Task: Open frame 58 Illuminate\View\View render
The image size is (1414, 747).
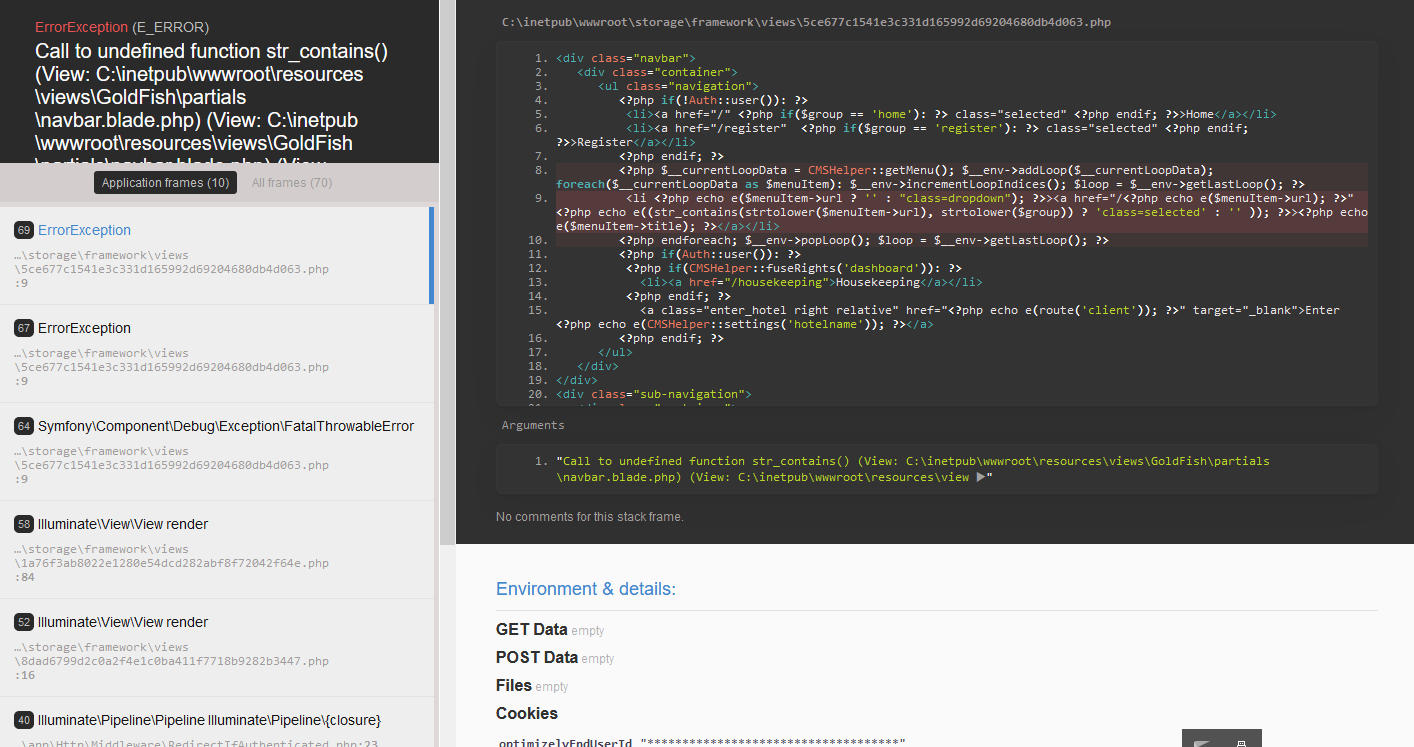Action: pos(217,549)
